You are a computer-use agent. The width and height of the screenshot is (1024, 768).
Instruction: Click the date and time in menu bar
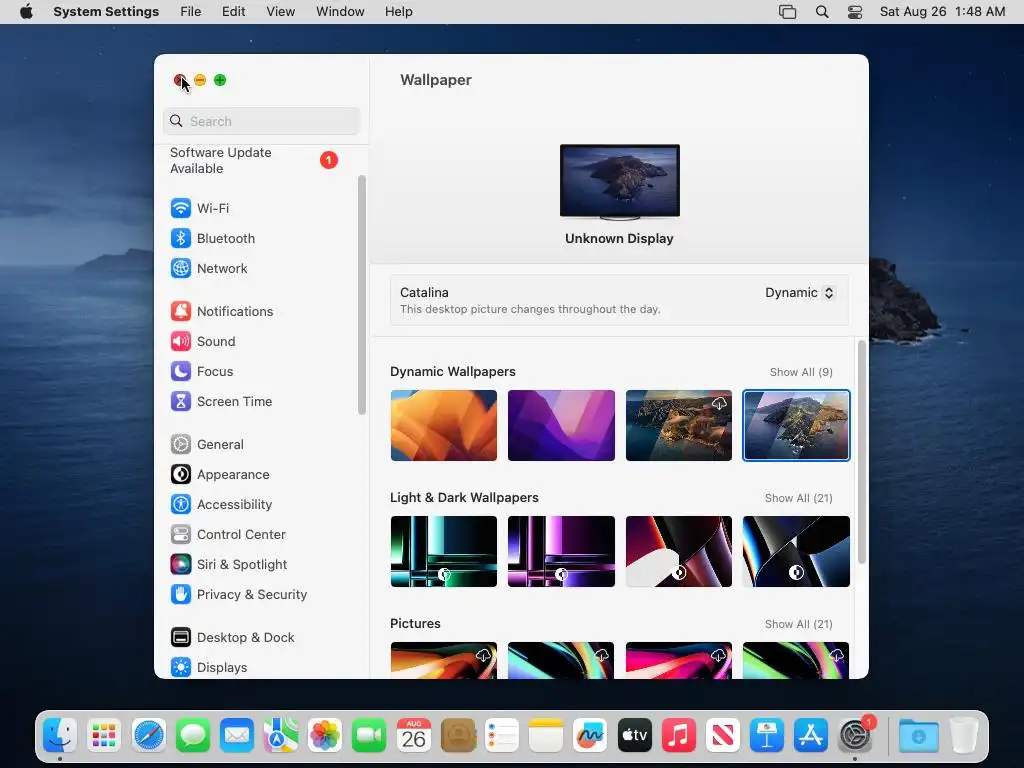click(x=942, y=12)
